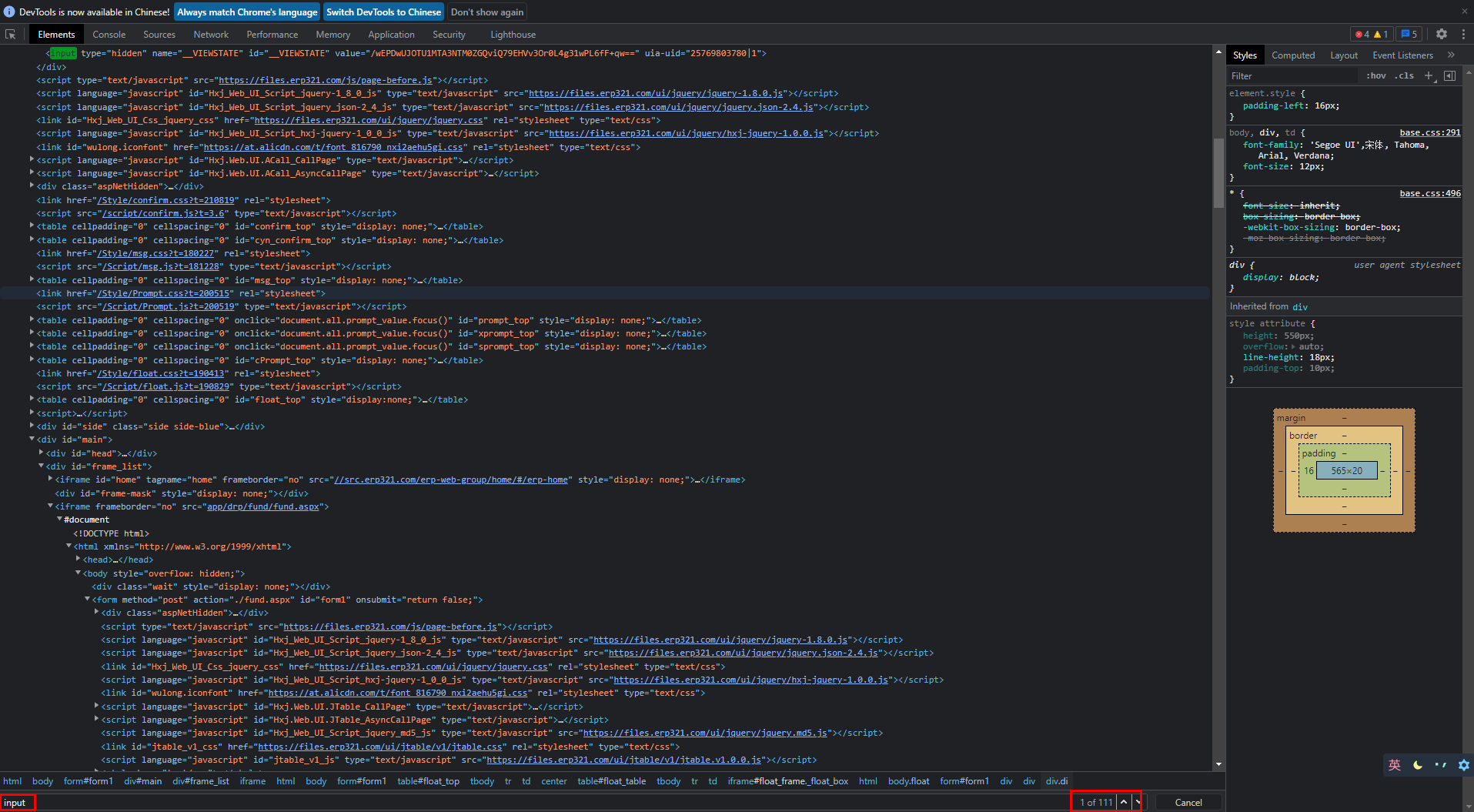Screen dimensions: 1474x812
Task: Click the scroll-down arrow of Elements panel
Action: [1218, 764]
